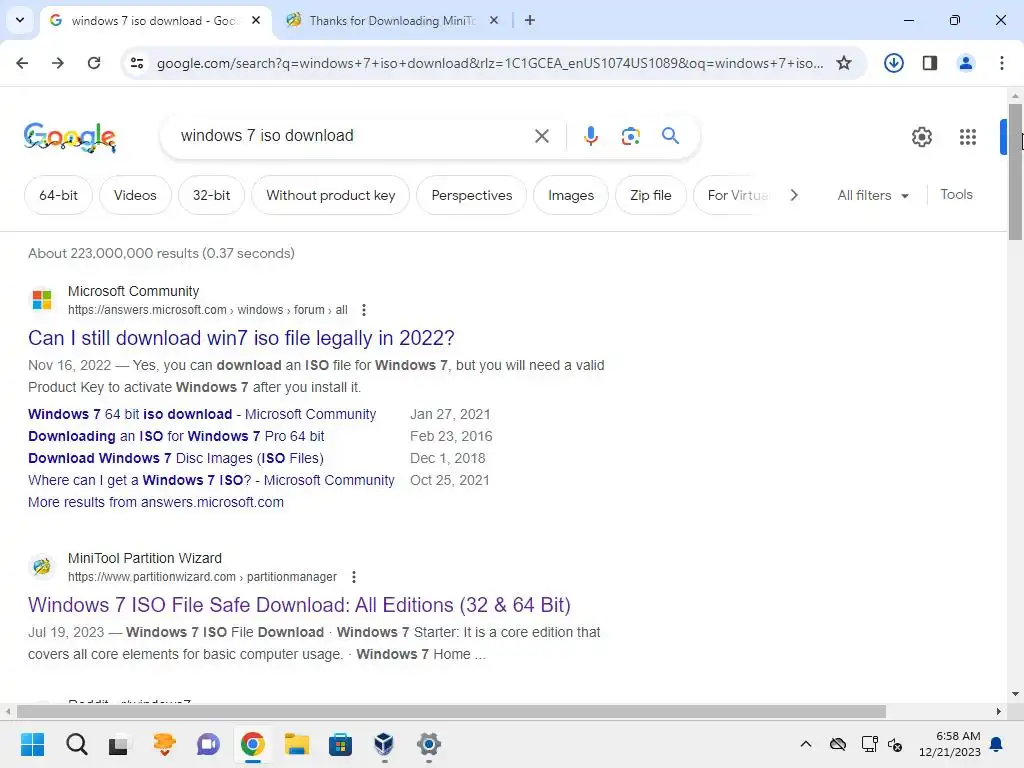This screenshot has width=1024, height=768.
Task: Open Chrome profile avatar
Action: point(966,63)
